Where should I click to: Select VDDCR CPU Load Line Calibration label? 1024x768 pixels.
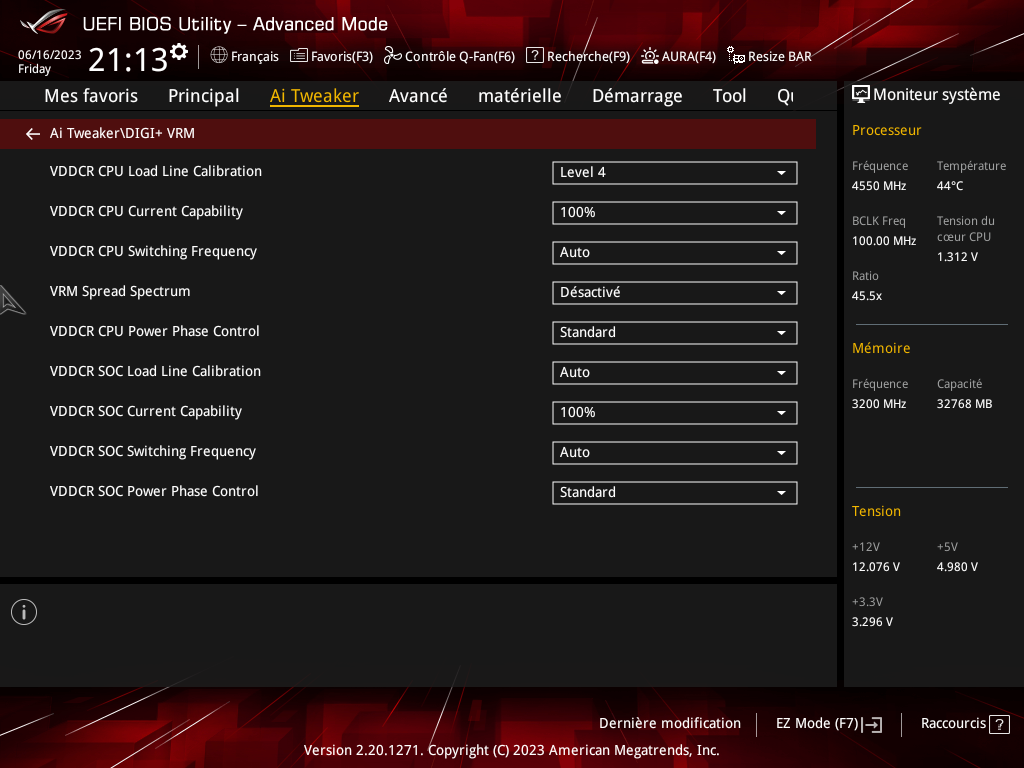coord(155,171)
